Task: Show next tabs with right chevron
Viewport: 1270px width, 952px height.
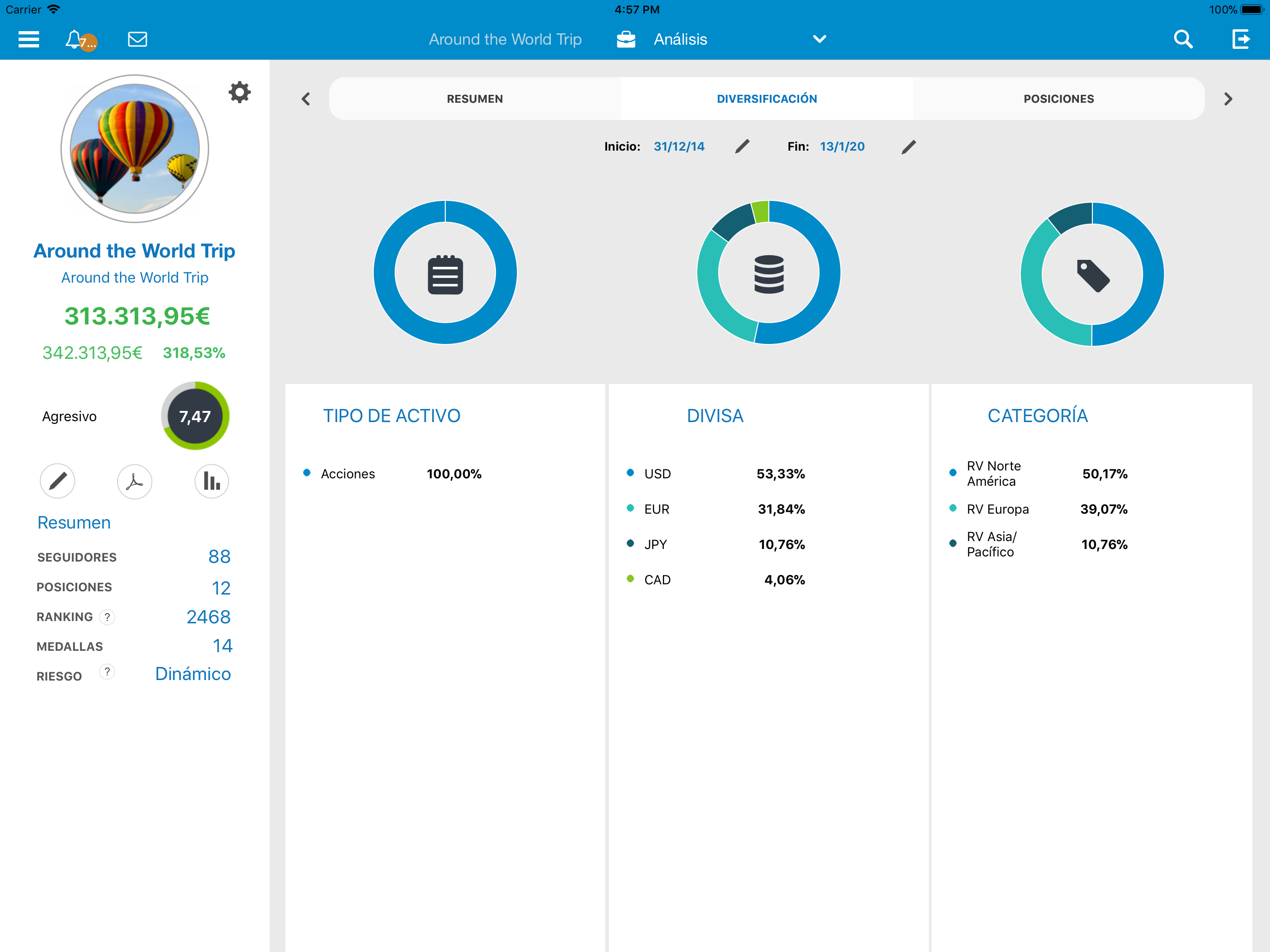Action: pos(1228,99)
